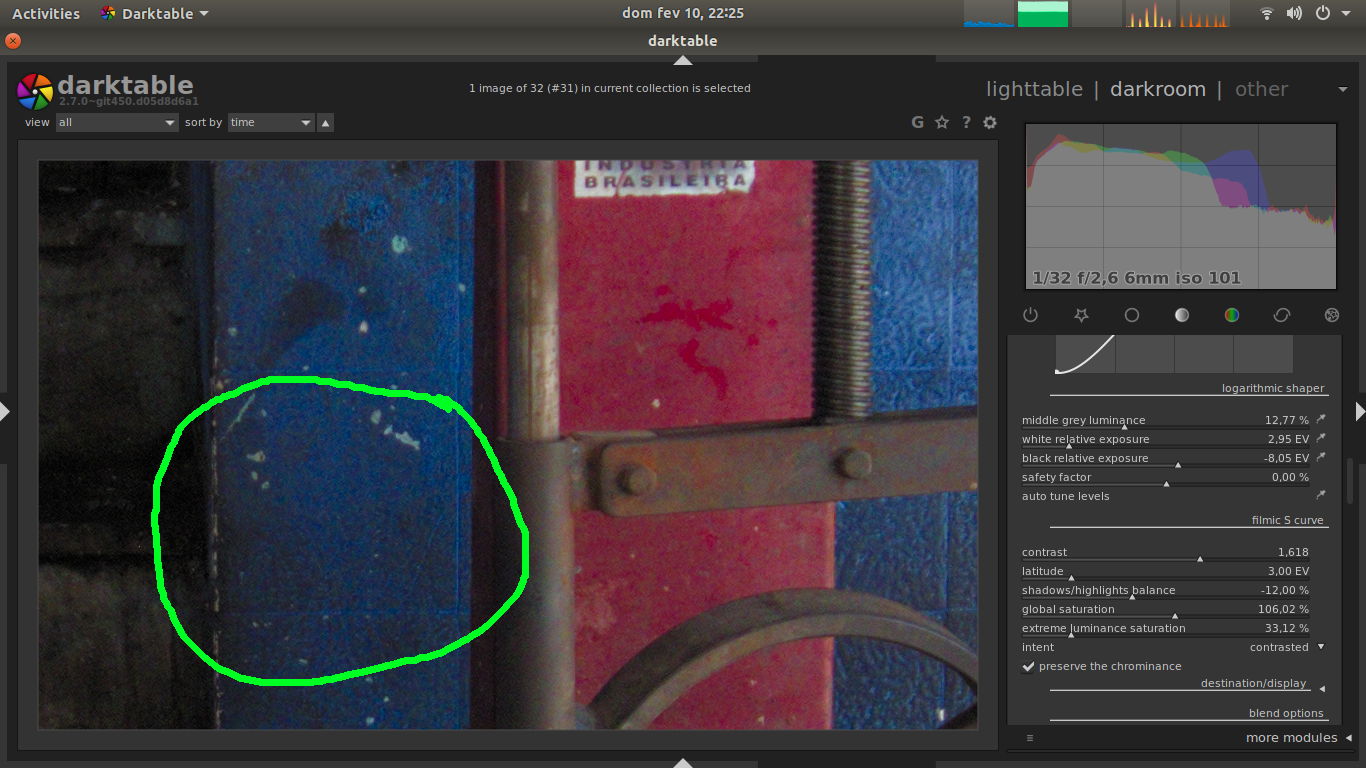Toggle preserve the chrominance checkbox
1366x768 pixels.
point(1028,666)
